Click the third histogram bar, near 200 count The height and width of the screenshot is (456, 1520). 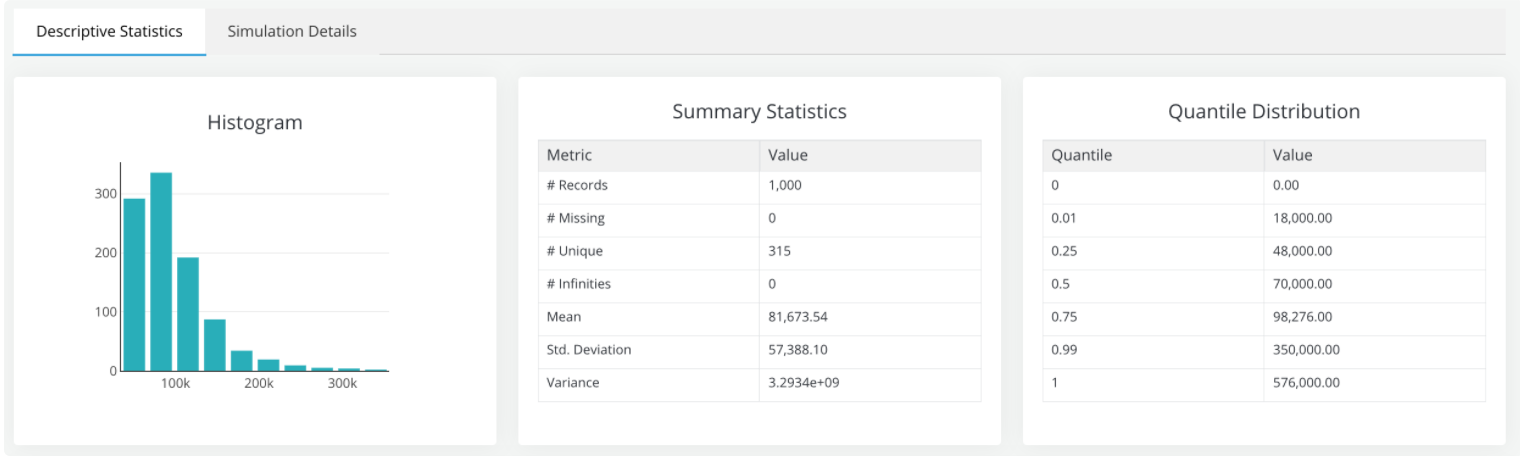click(x=188, y=314)
